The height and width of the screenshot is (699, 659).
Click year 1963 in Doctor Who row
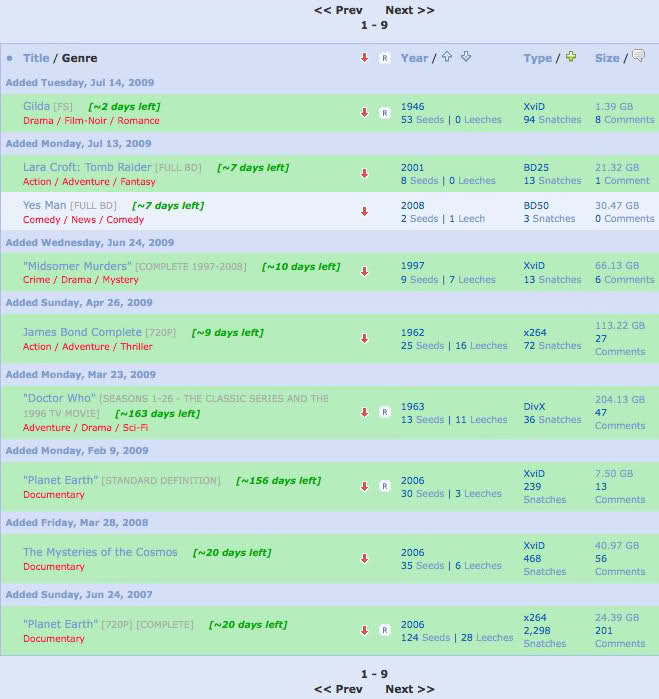coord(412,407)
